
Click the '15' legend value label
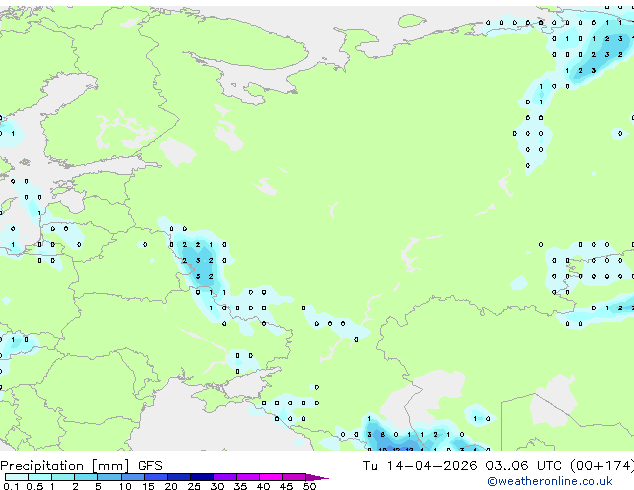[x=148, y=486]
